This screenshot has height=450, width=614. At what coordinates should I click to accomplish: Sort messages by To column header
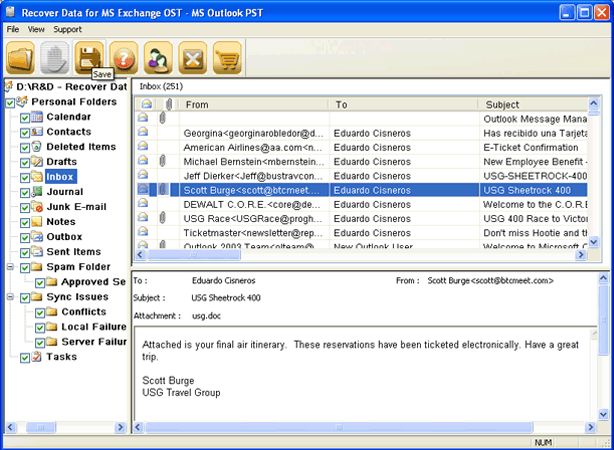(404, 105)
